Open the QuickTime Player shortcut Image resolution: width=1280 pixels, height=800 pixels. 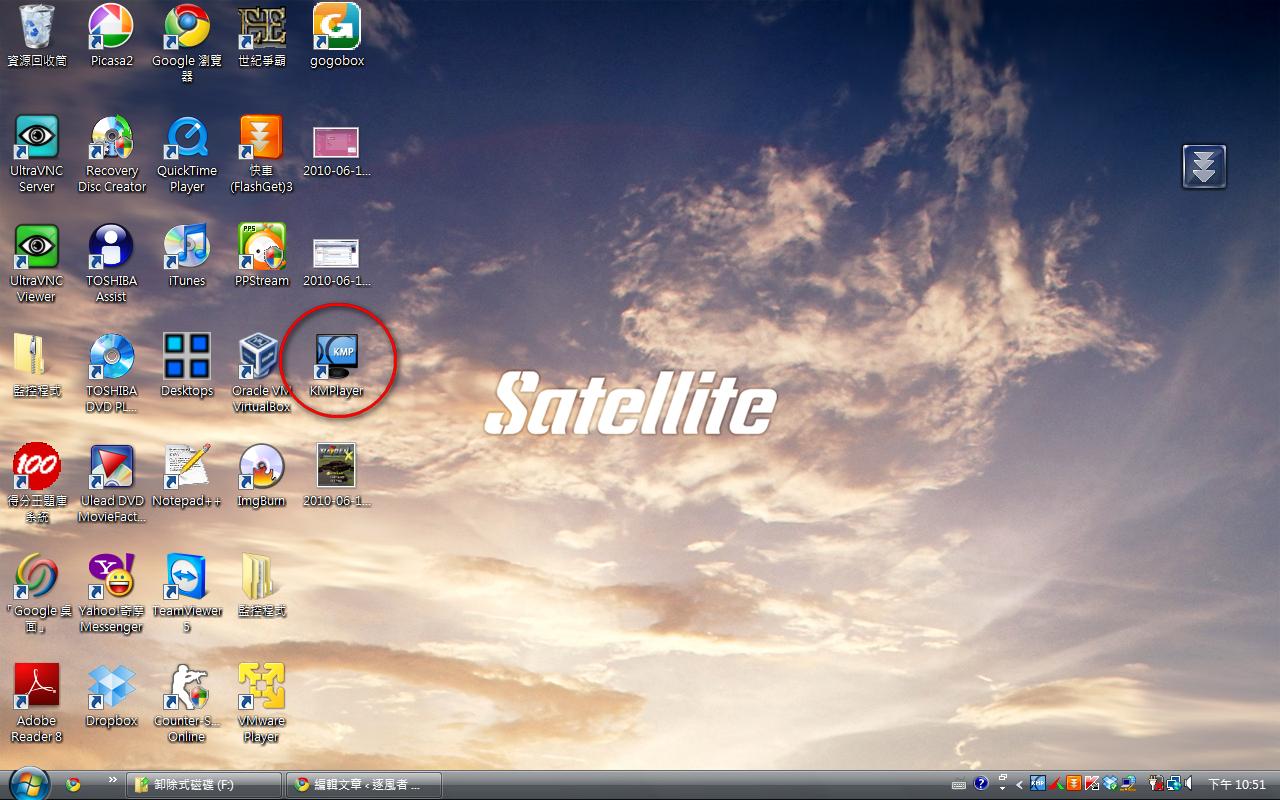click(186, 154)
